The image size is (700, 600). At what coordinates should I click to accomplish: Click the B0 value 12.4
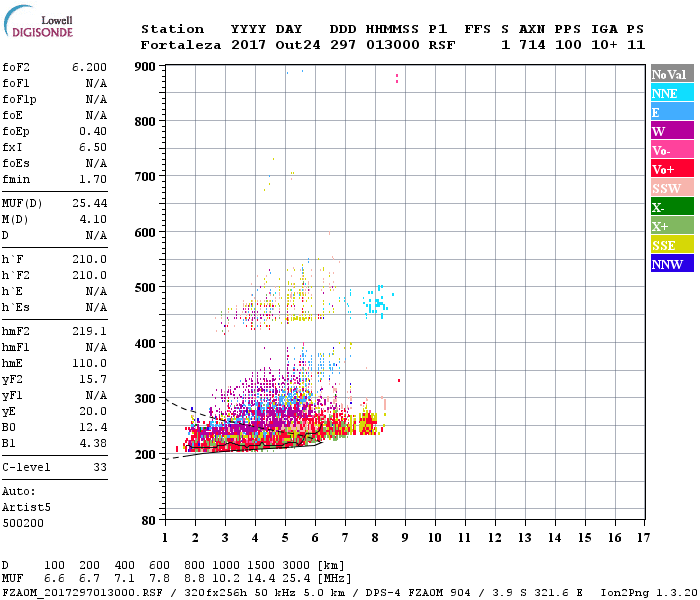pos(93,427)
